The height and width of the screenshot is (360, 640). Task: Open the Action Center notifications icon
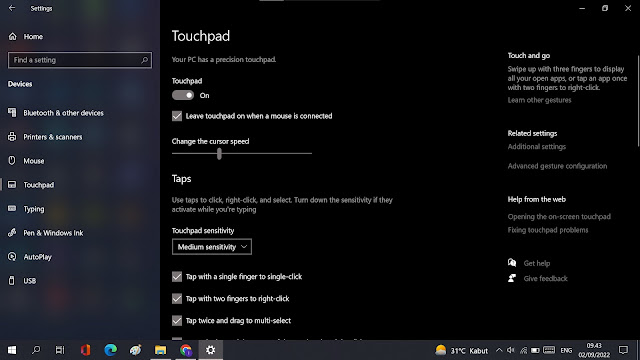coord(623,350)
